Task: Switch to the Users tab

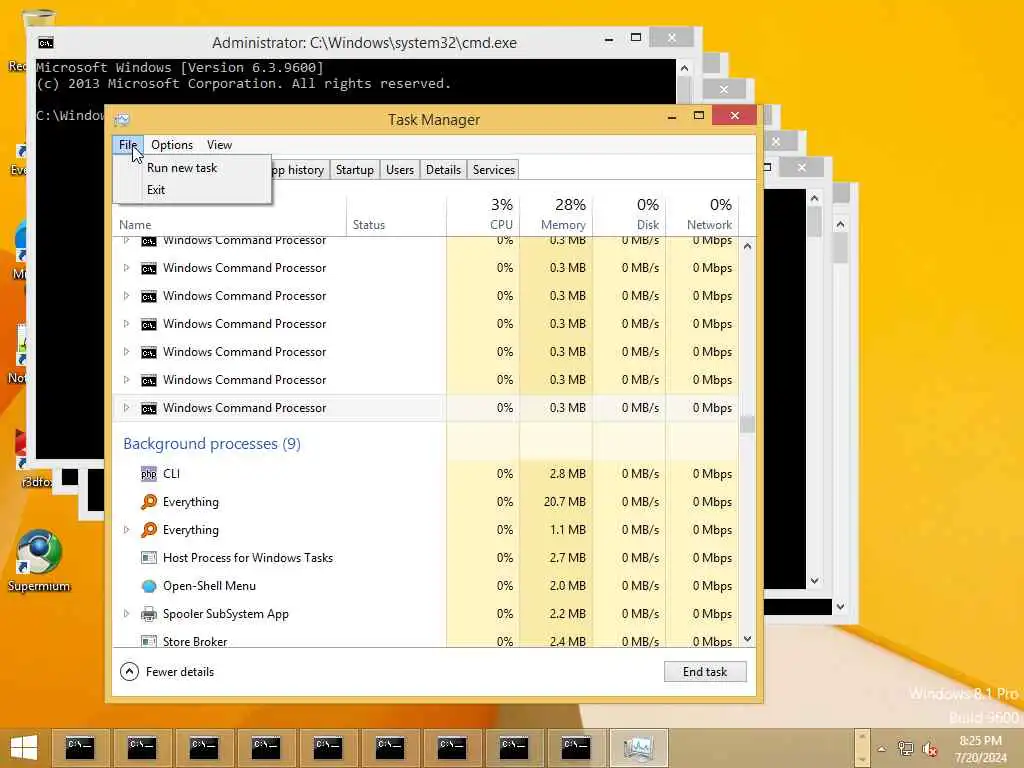Action: [400, 170]
